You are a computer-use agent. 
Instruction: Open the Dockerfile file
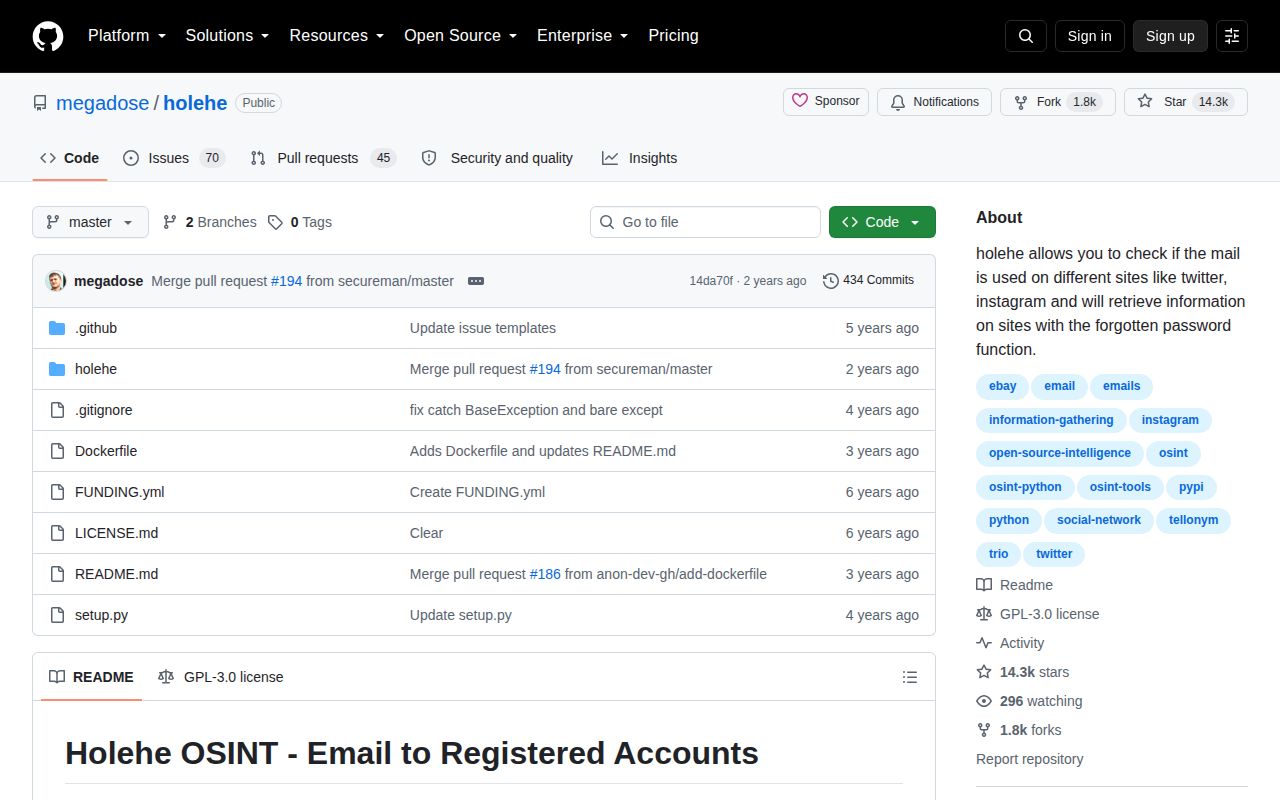pos(106,451)
